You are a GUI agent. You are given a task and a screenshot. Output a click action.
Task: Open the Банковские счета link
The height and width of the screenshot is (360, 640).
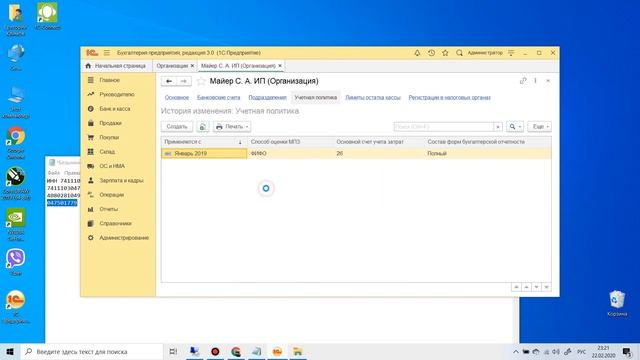(218, 98)
